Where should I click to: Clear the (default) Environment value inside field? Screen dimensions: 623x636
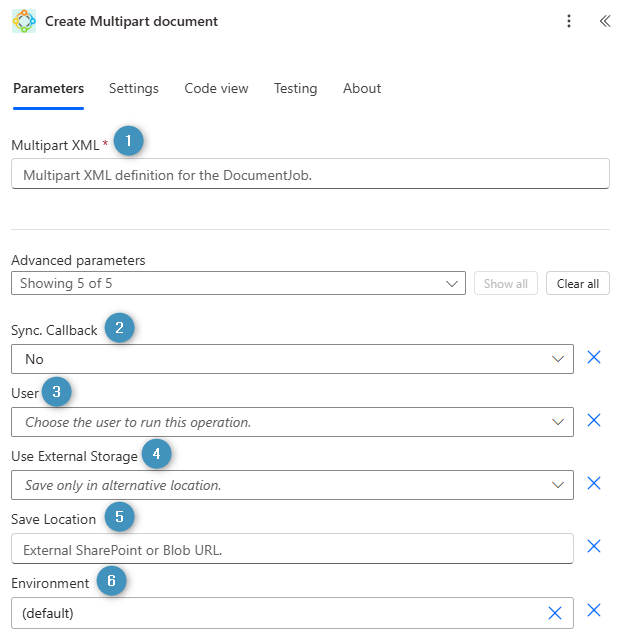[554, 613]
